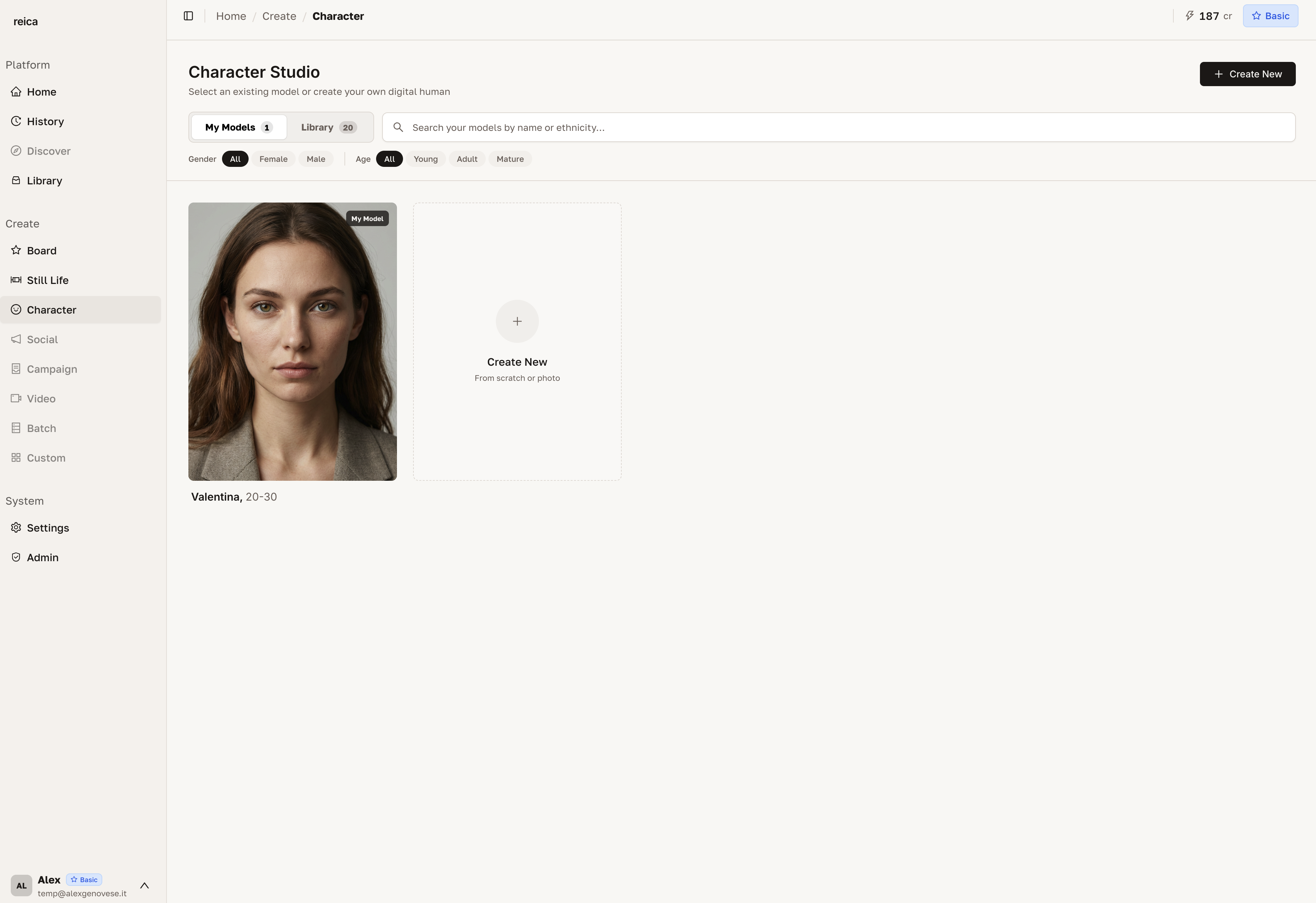
Task: Open the Still Life creation tool
Action: (48, 280)
